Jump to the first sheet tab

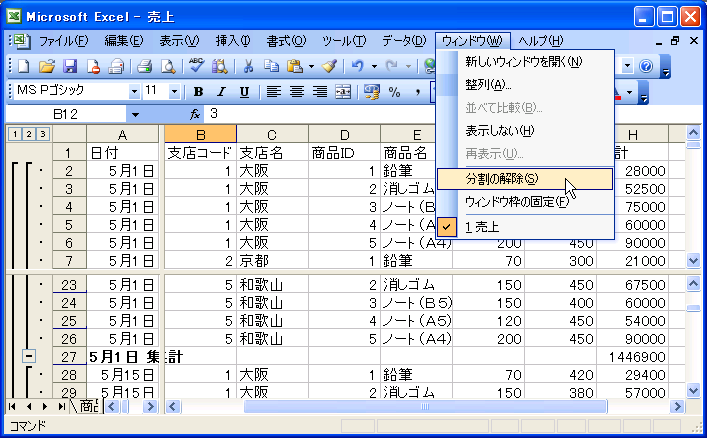click(x=12, y=406)
